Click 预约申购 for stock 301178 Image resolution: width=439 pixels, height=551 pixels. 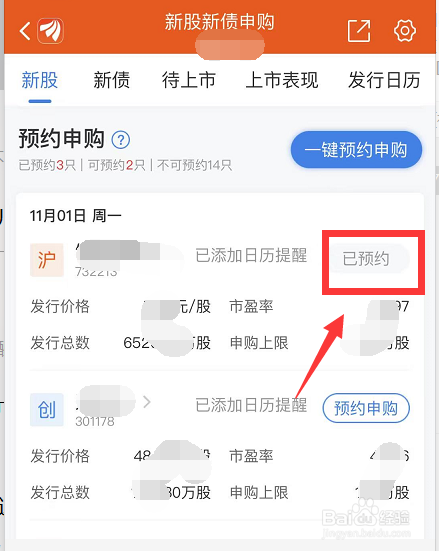366,408
